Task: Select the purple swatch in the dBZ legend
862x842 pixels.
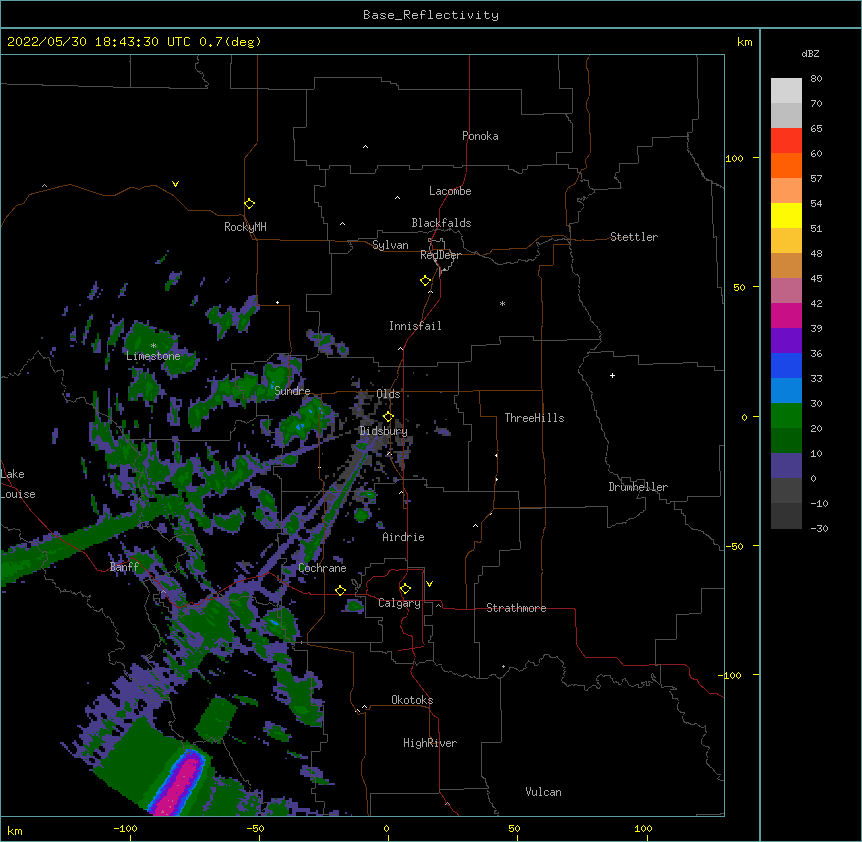Action: (x=786, y=340)
